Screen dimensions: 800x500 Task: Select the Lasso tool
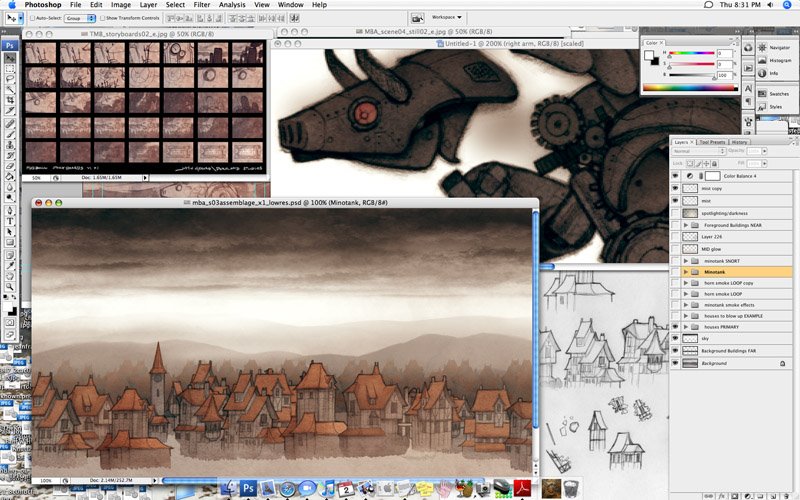(10, 79)
